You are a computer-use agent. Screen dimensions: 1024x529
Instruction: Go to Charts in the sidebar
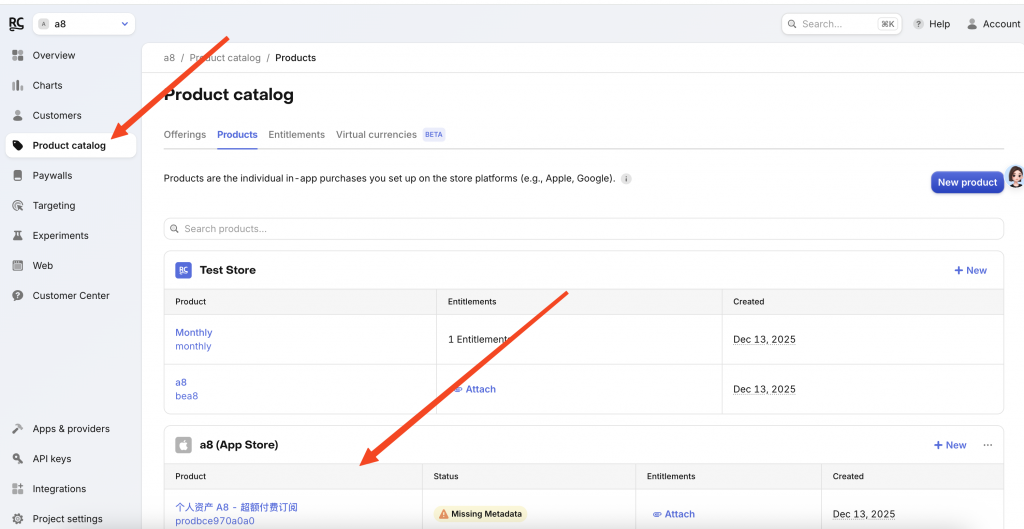coord(47,85)
